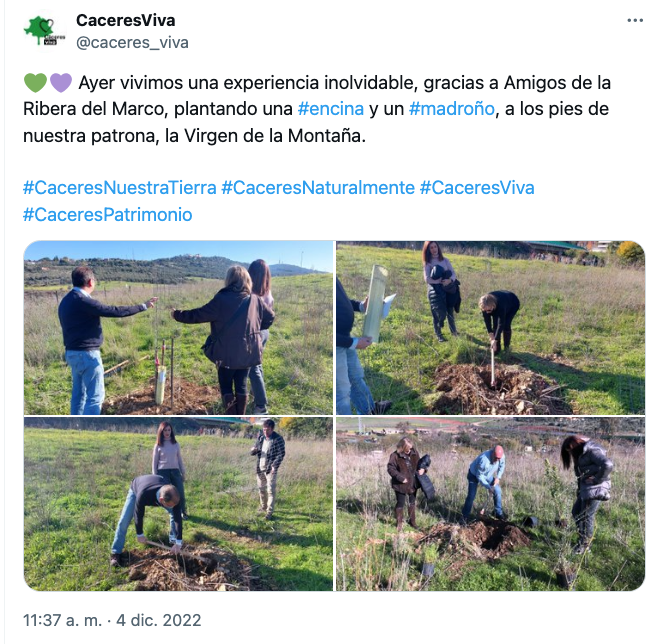Click the CaceresViva display name
This screenshot has width=663, height=644.
click(126, 20)
